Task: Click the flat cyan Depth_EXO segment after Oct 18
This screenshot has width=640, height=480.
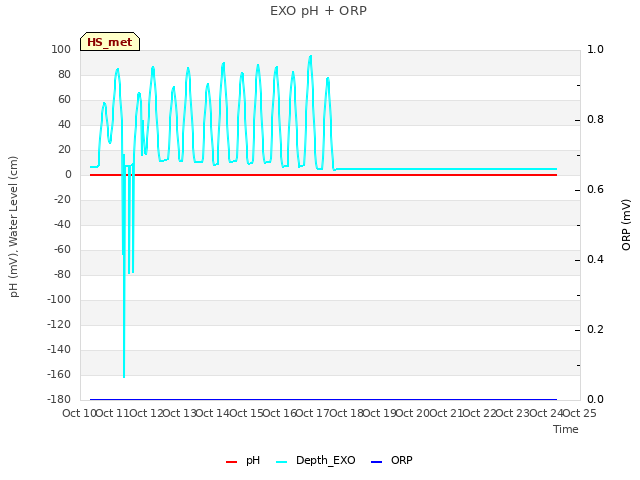Action: 447,169
